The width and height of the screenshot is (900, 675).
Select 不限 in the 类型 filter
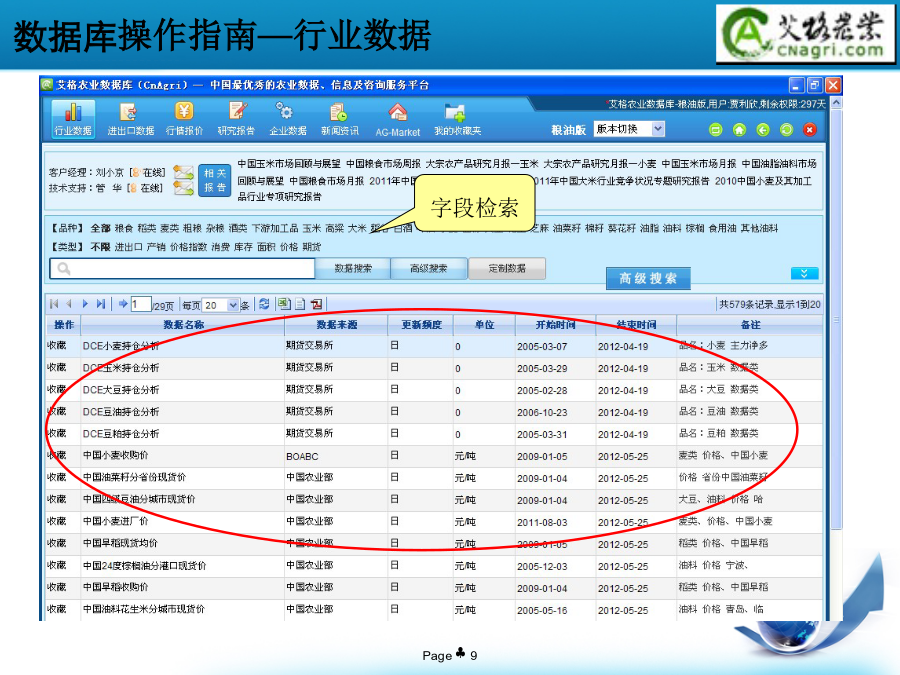(100, 247)
